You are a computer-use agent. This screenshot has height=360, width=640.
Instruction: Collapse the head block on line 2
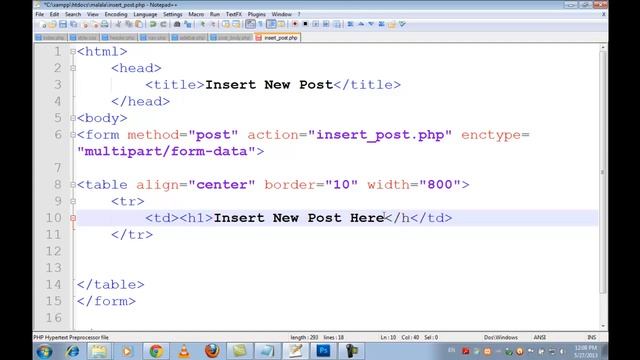73,68
